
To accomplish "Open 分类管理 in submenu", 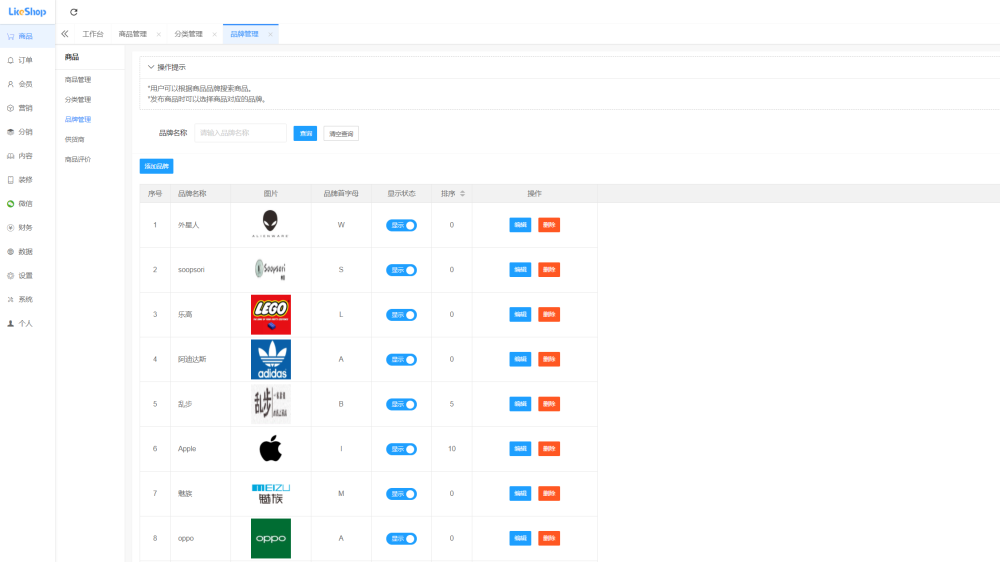I will pyautogui.click(x=78, y=100).
